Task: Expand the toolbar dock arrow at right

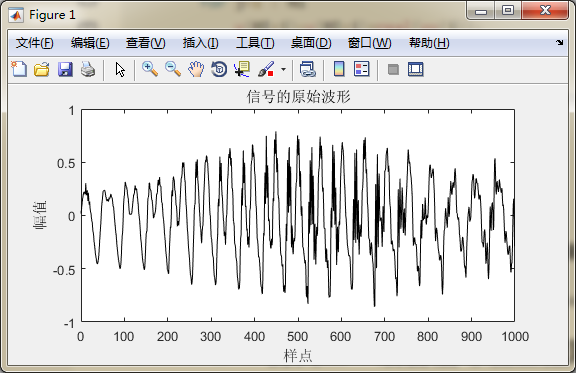Action: (559, 43)
